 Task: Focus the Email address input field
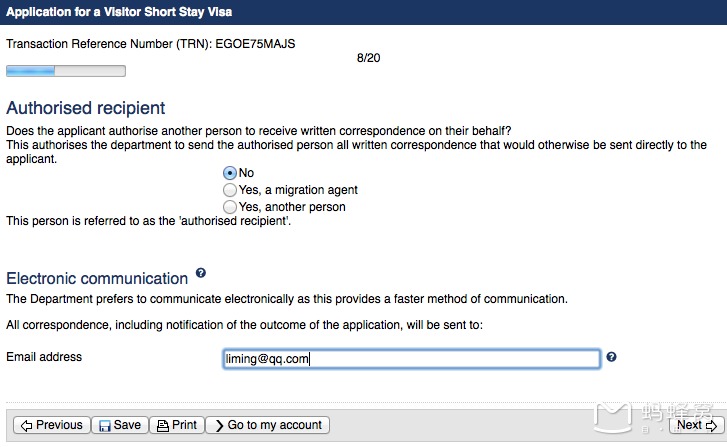(411, 359)
